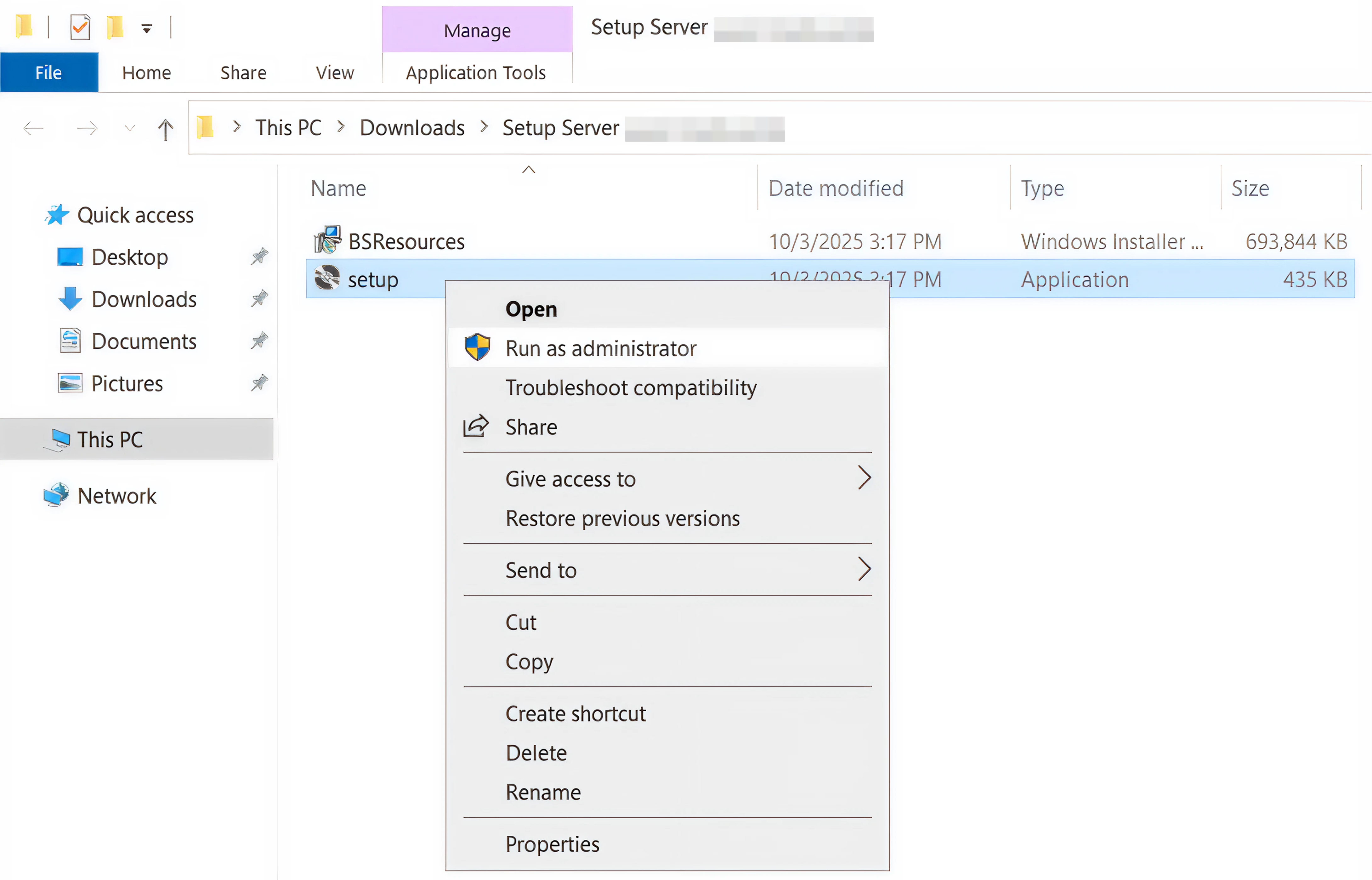Choose Rename from the context menu
The height and width of the screenshot is (880, 1372).
667,792
